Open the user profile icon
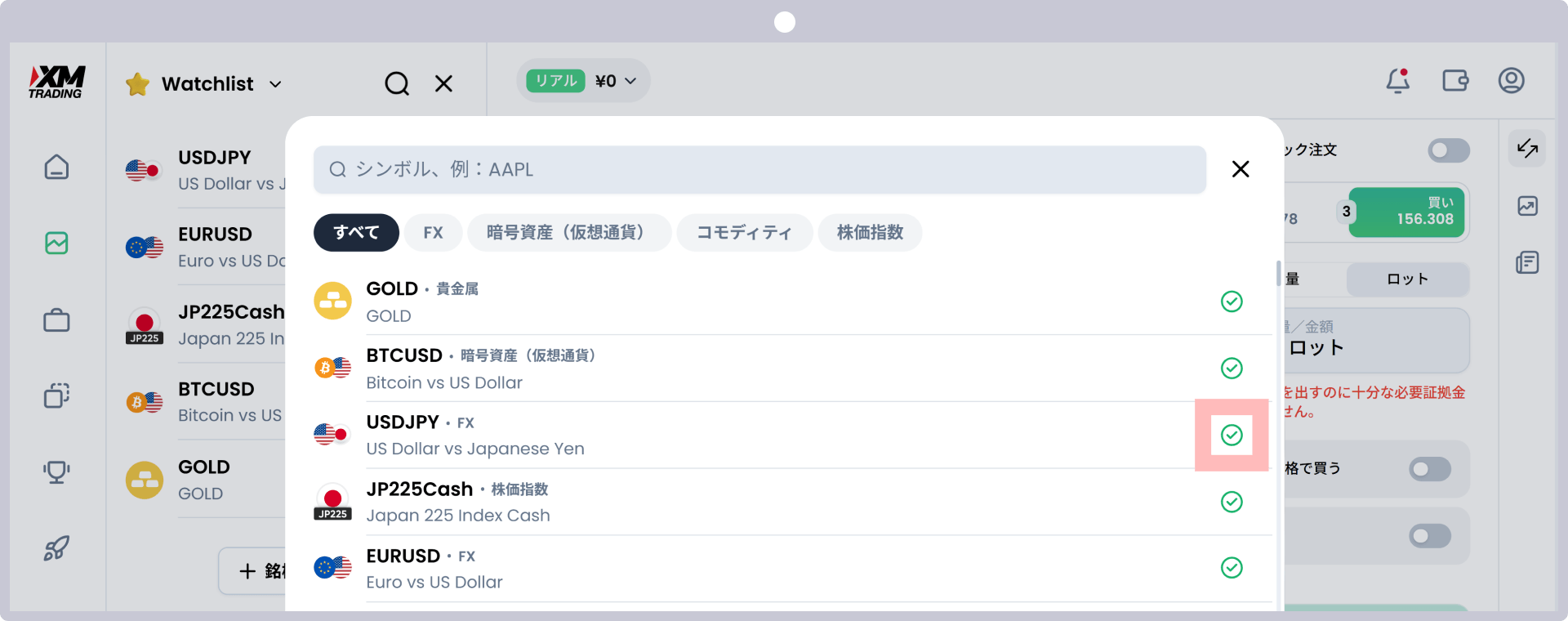This screenshot has width=1568, height=621. pos(1511,80)
